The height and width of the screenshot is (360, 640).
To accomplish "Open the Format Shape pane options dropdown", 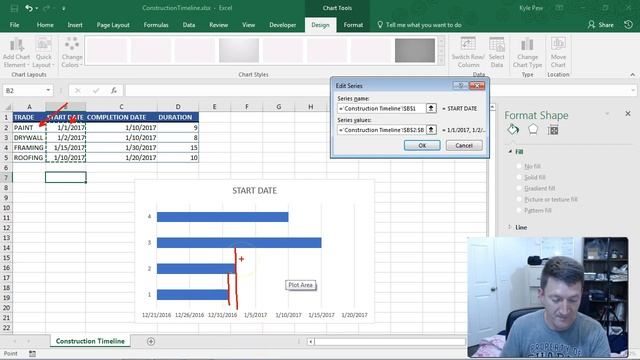I will coord(607,113).
